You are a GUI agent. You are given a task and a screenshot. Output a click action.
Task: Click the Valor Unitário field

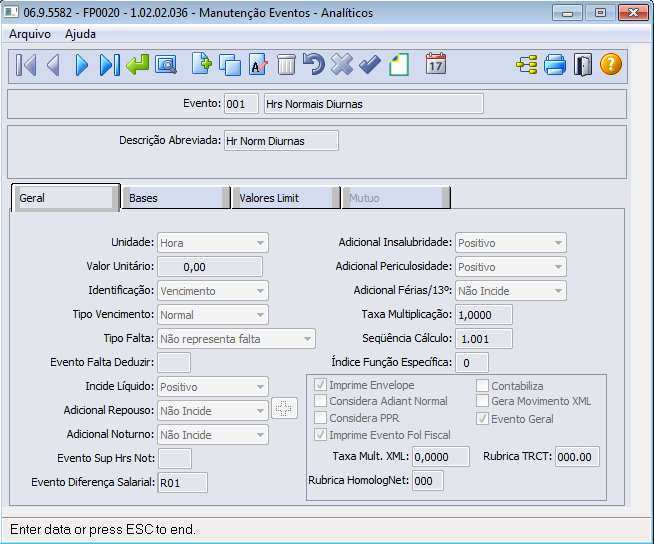pyautogui.click(x=210, y=267)
